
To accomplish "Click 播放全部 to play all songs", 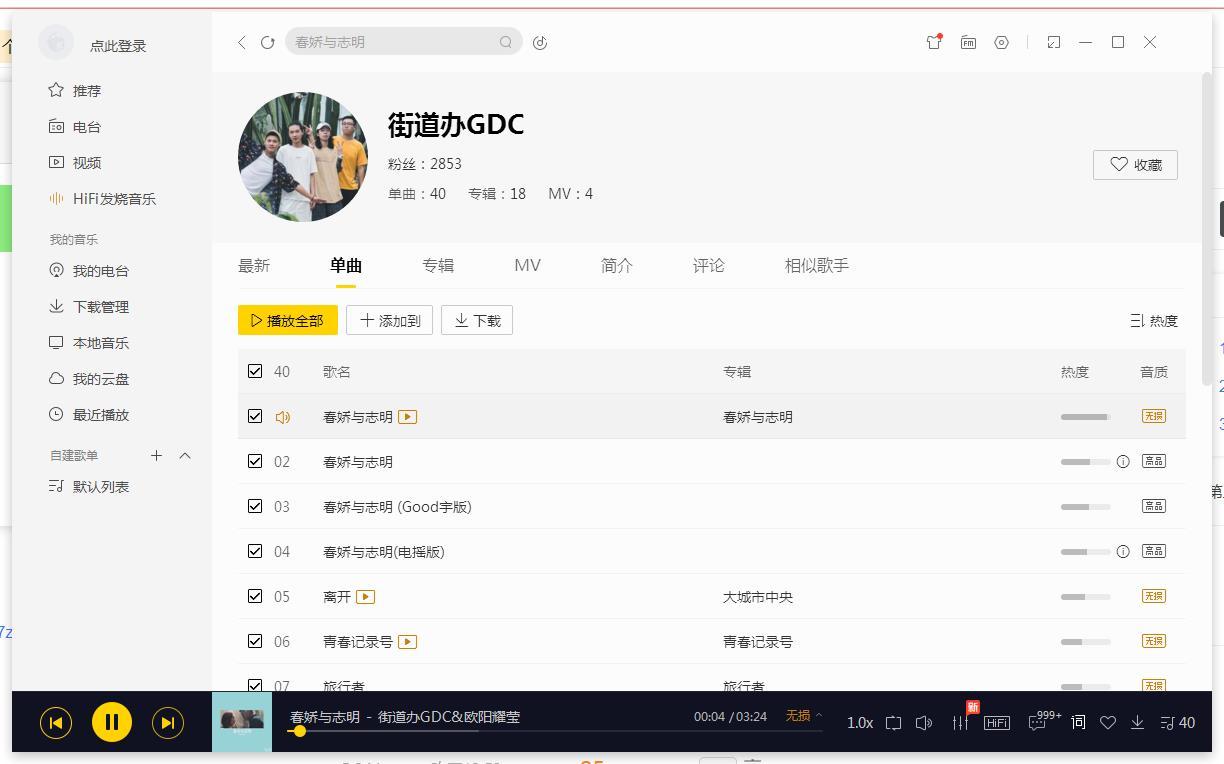I will tap(288, 320).
